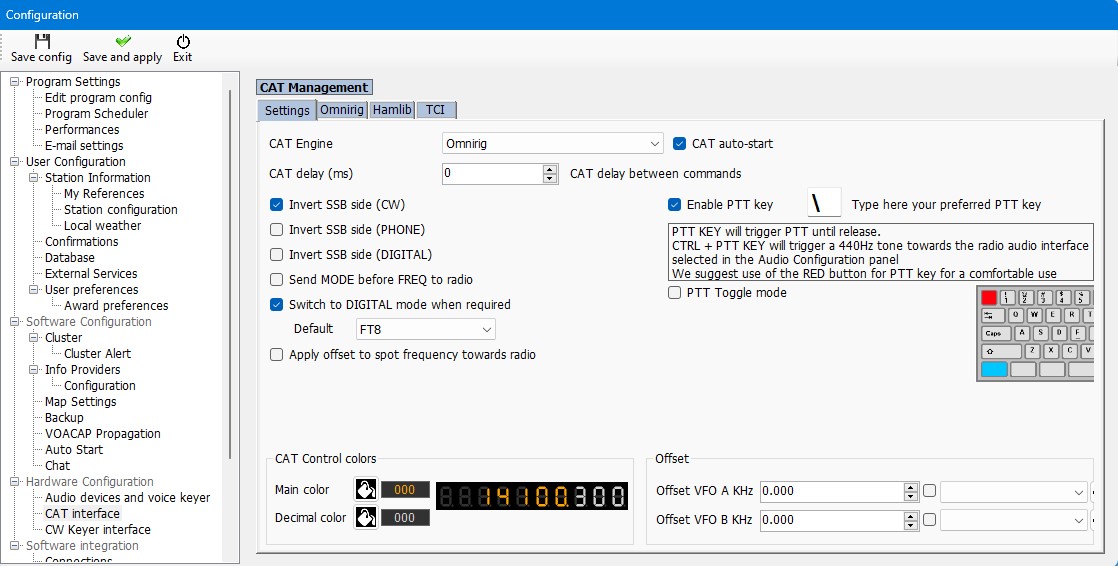This screenshot has height=566, width=1118.
Task: Switch to the Settings tab
Action: point(287,110)
